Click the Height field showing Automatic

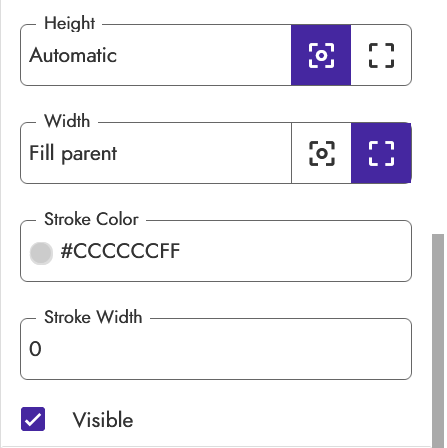156,55
